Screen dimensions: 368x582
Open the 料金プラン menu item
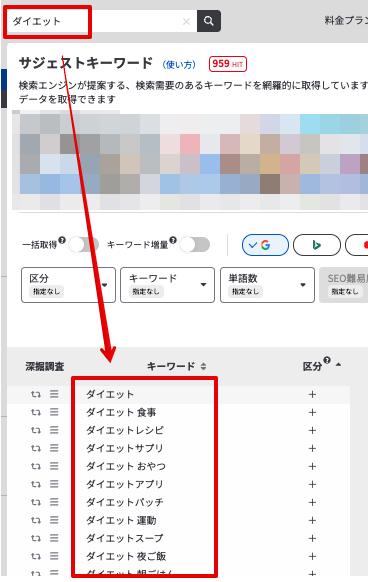[x=346, y=20]
